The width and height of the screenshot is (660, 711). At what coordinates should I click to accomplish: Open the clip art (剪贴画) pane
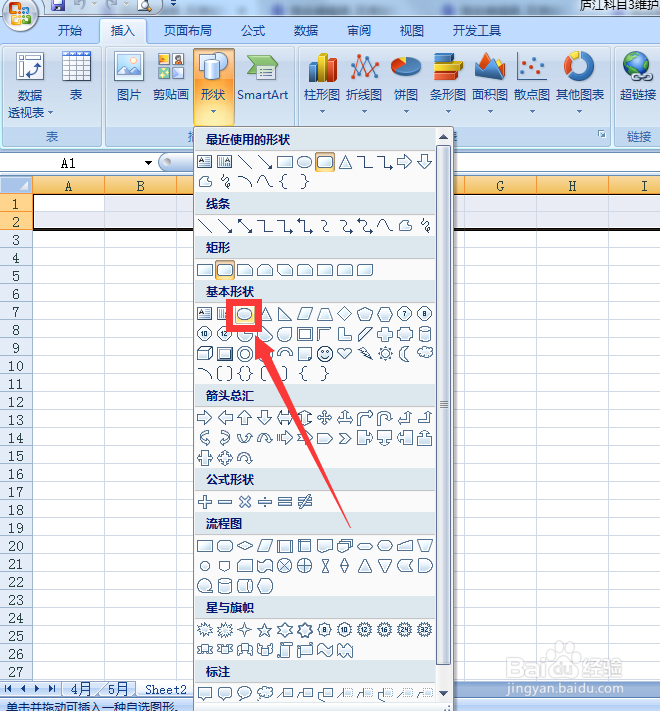coord(171,77)
